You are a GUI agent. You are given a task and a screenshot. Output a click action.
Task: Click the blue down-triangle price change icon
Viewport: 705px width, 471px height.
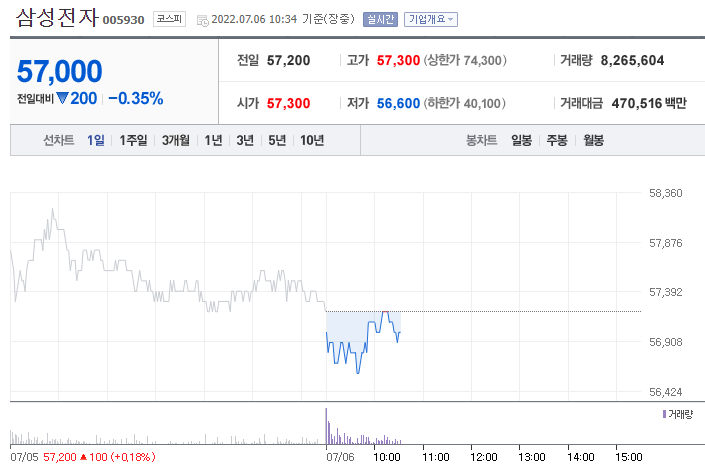tap(62, 98)
